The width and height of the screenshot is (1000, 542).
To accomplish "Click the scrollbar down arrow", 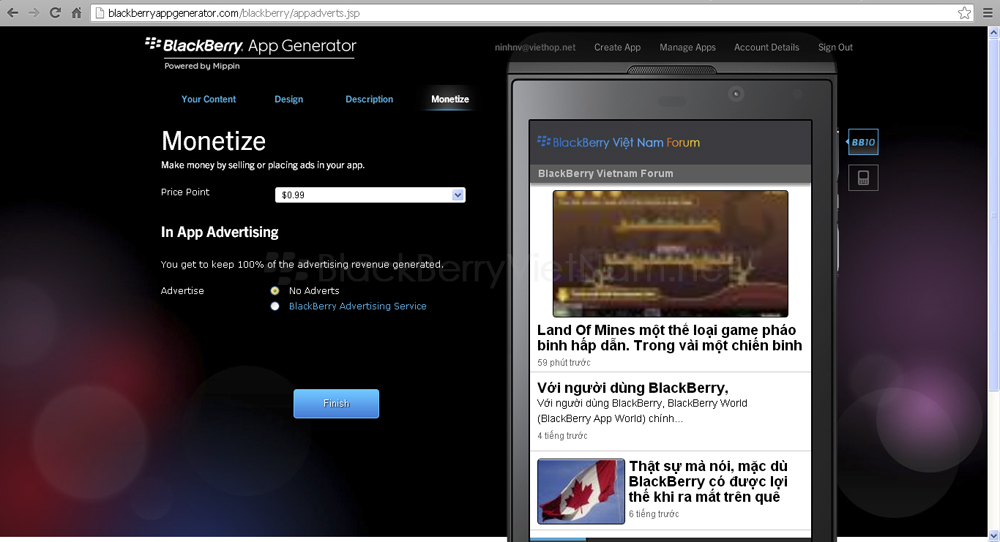I will click(x=994, y=536).
